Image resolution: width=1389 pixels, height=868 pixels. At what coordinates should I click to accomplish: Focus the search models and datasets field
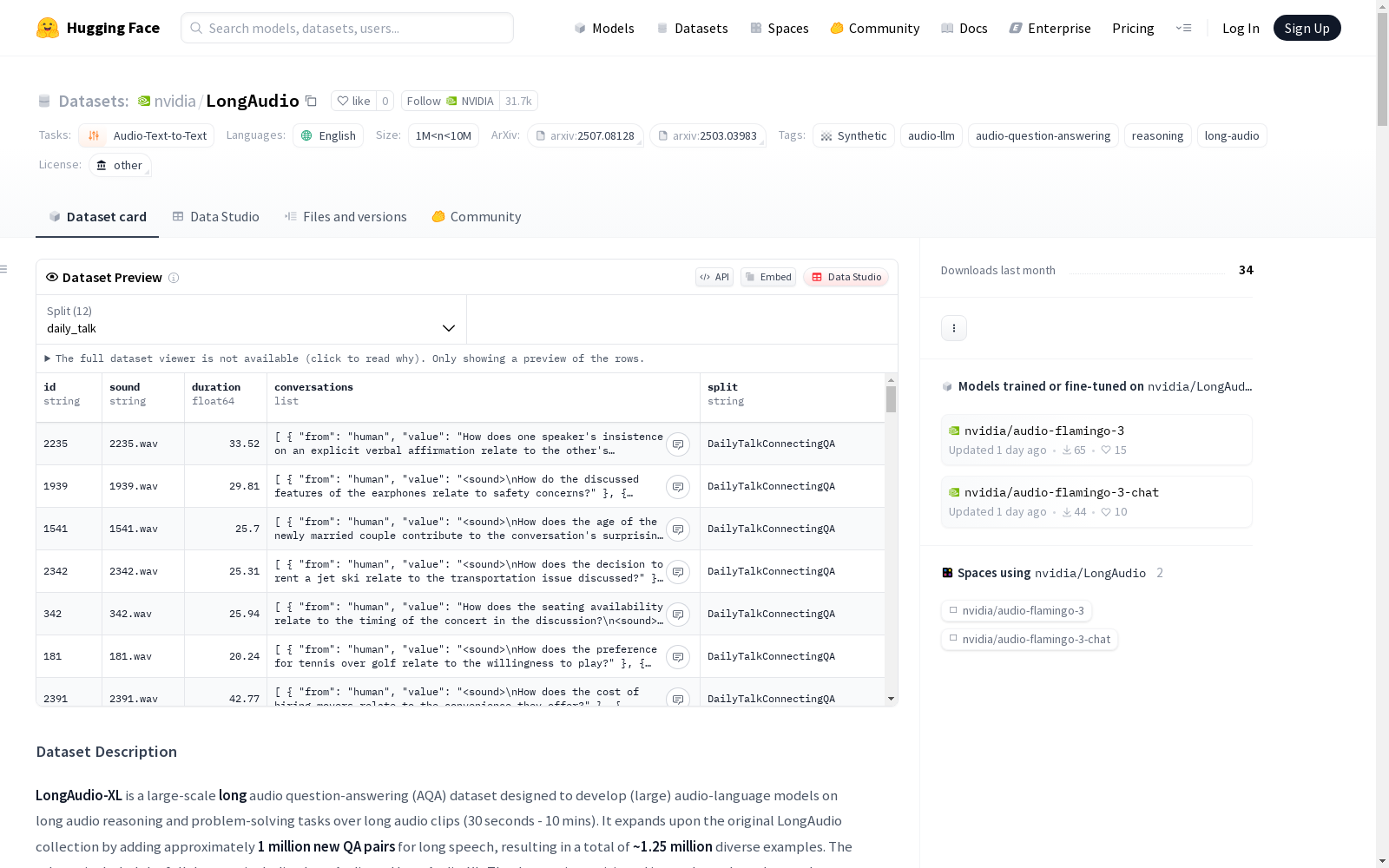click(x=347, y=28)
